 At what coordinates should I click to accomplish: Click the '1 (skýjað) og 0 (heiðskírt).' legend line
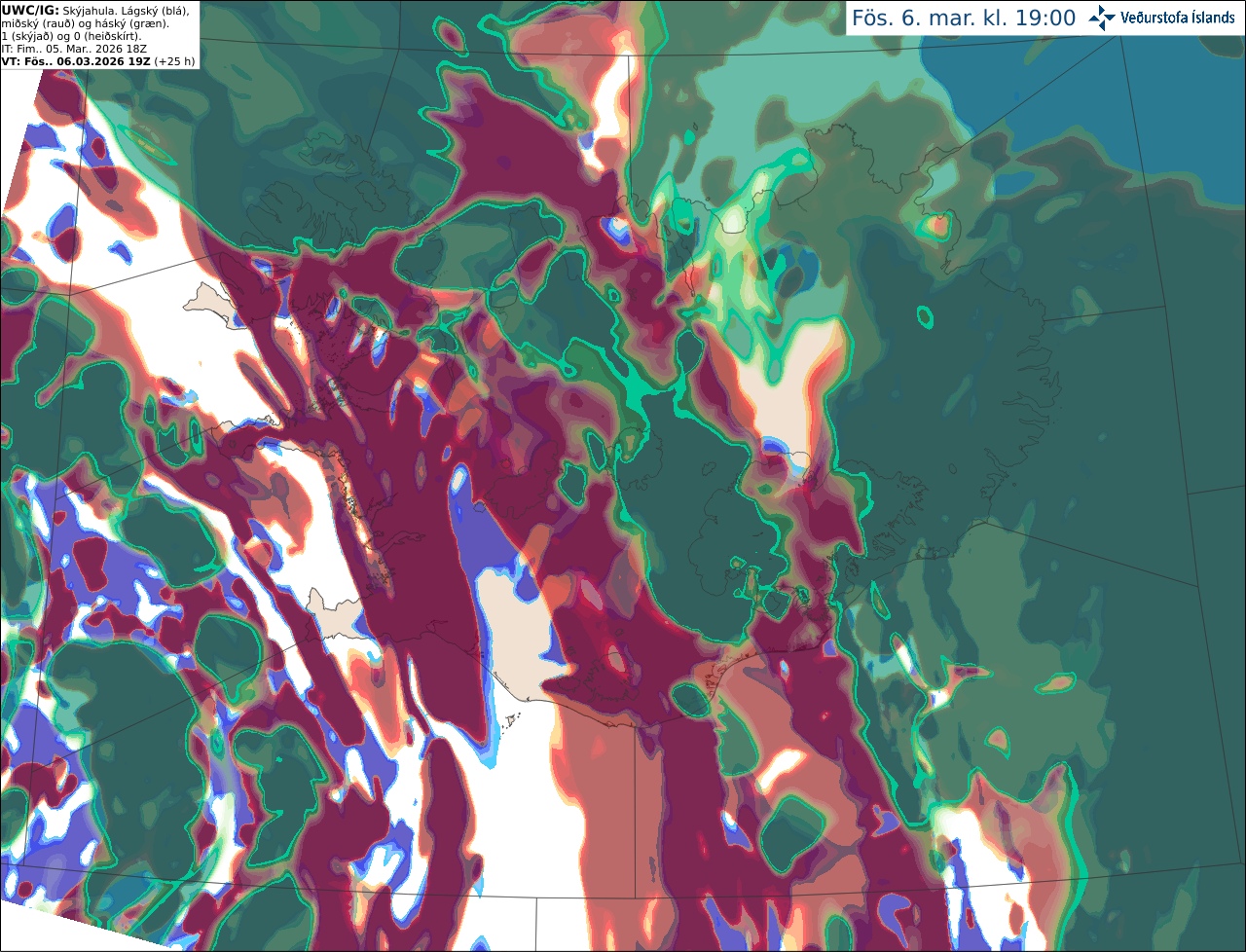(71, 36)
